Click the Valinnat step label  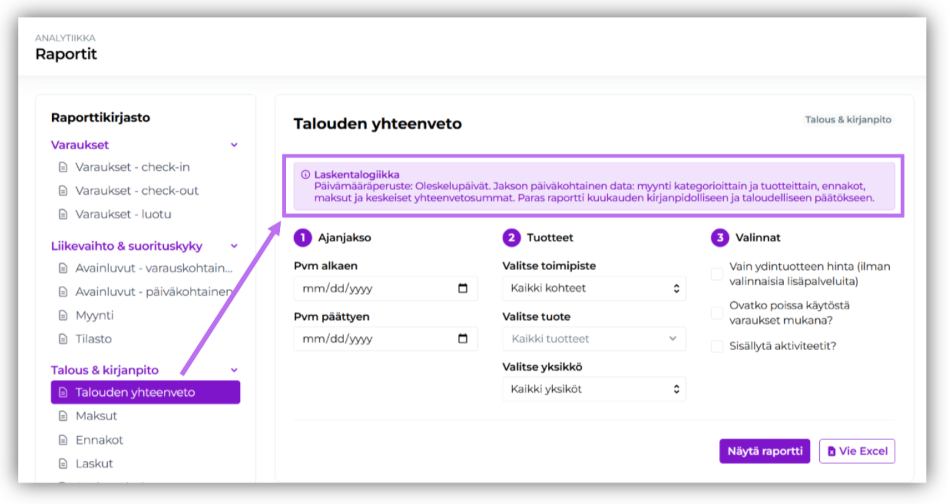tap(758, 237)
